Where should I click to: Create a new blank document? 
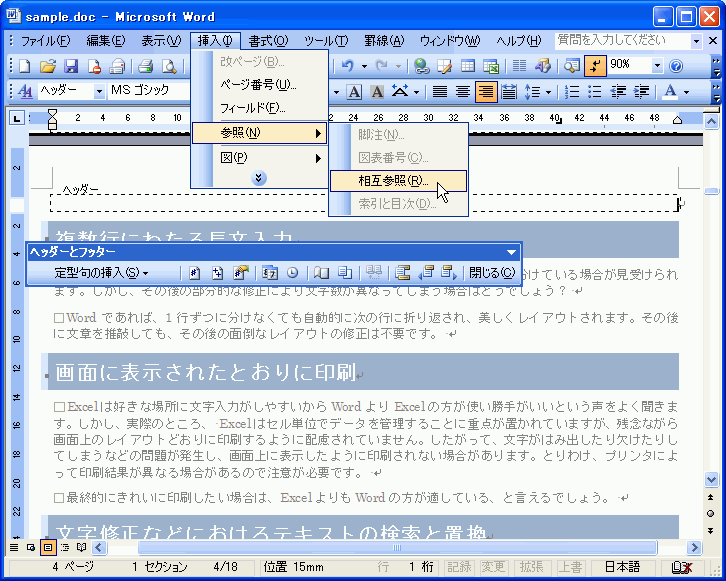click(25, 66)
